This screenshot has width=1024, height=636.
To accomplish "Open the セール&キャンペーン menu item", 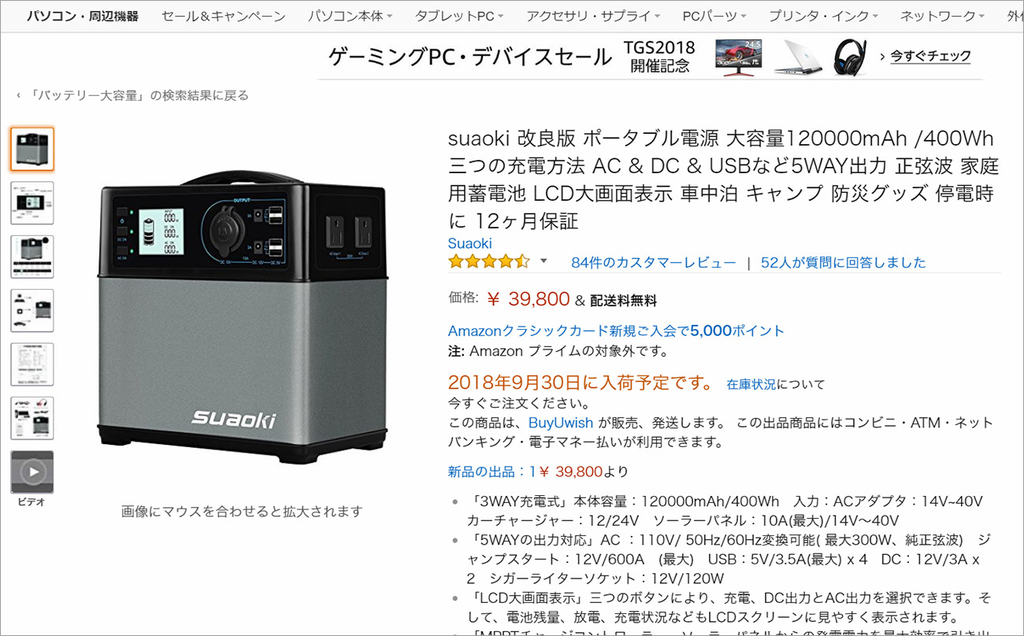I will coord(223,16).
